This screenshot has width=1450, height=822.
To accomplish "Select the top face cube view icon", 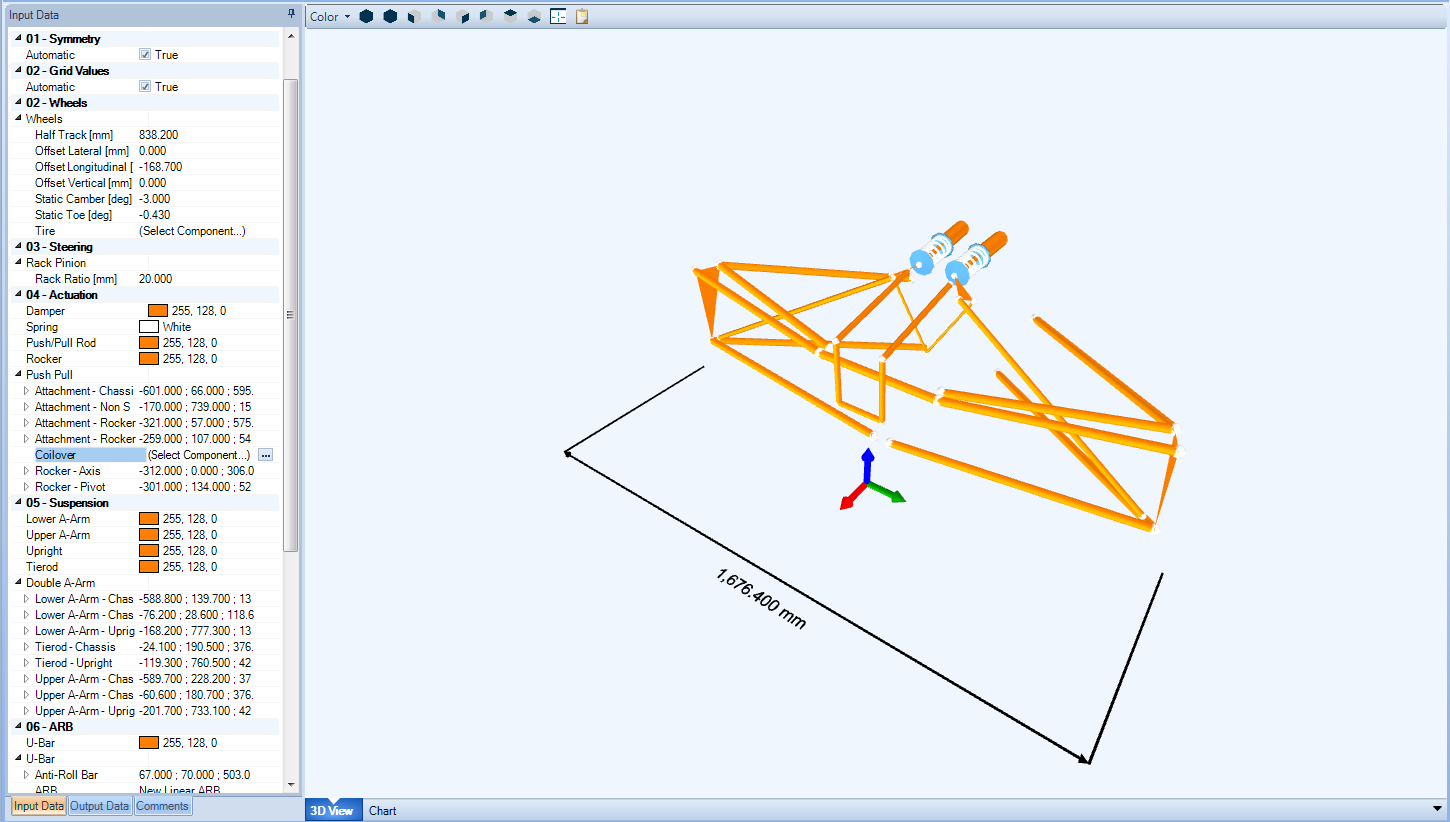I will 510,17.
